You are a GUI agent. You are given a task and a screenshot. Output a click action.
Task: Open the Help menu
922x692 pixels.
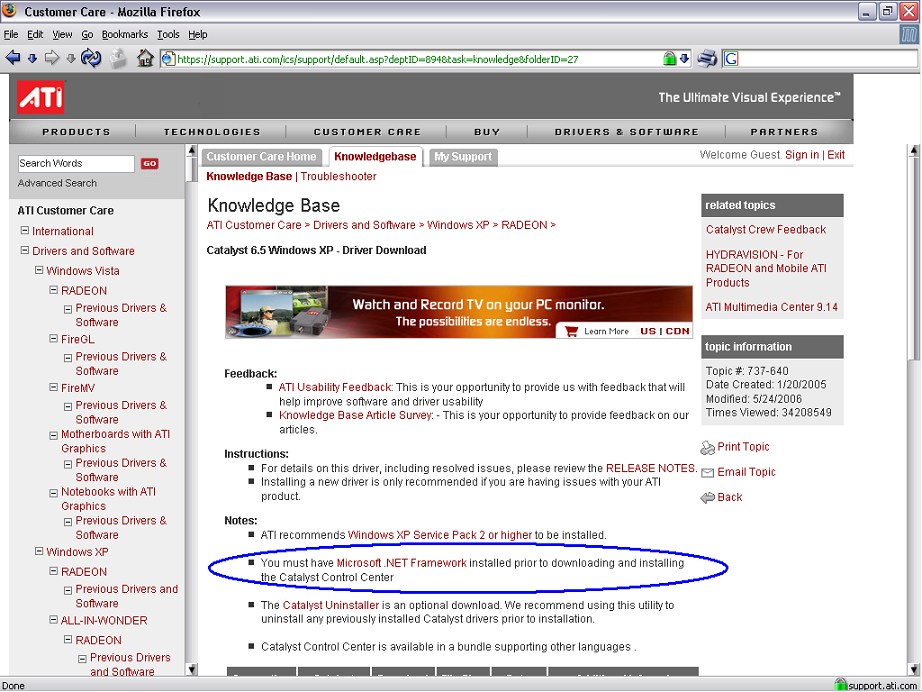coord(198,35)
